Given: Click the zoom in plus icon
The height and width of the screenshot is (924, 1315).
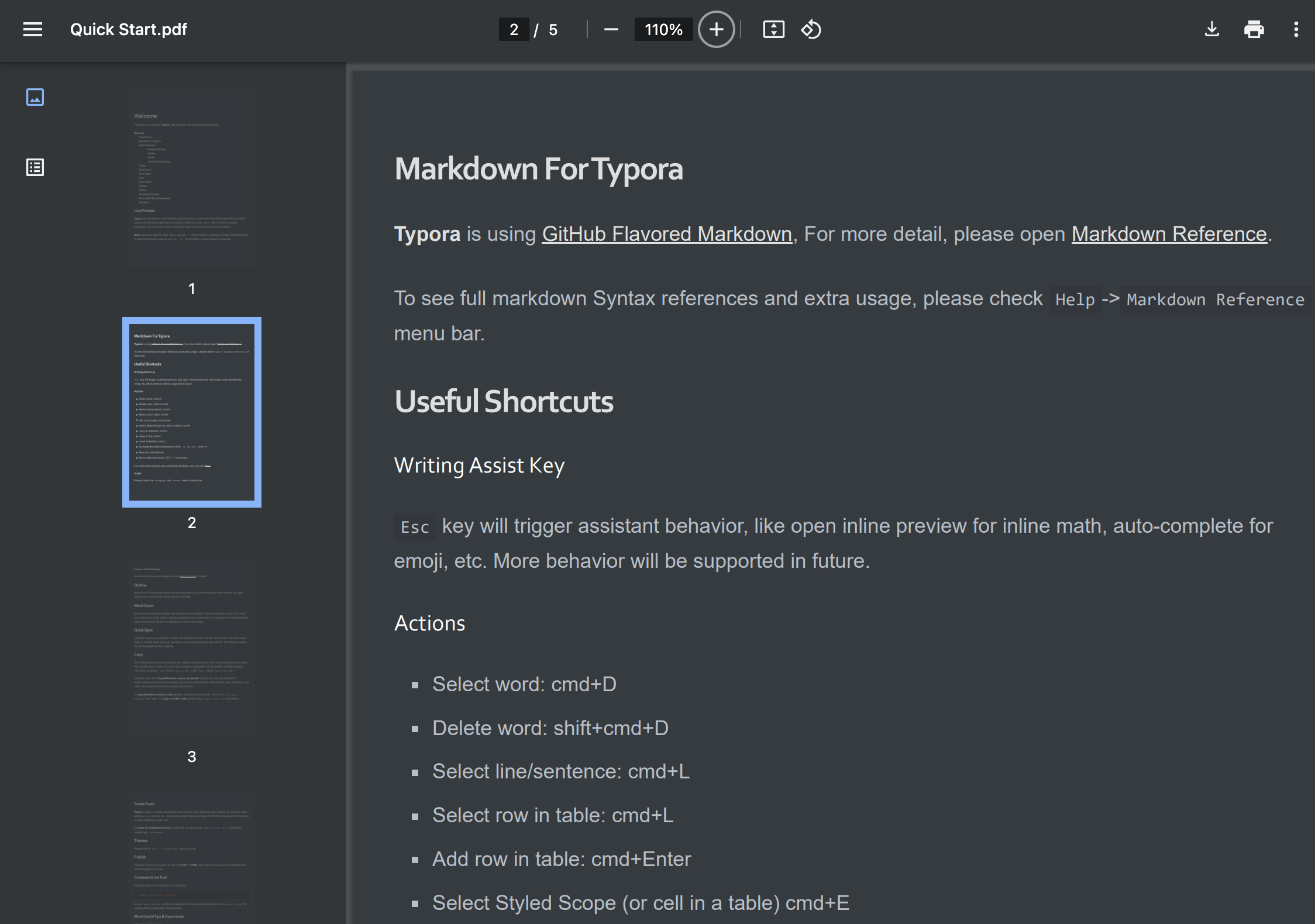Looking at the screenshot, I should click(716, 29).
